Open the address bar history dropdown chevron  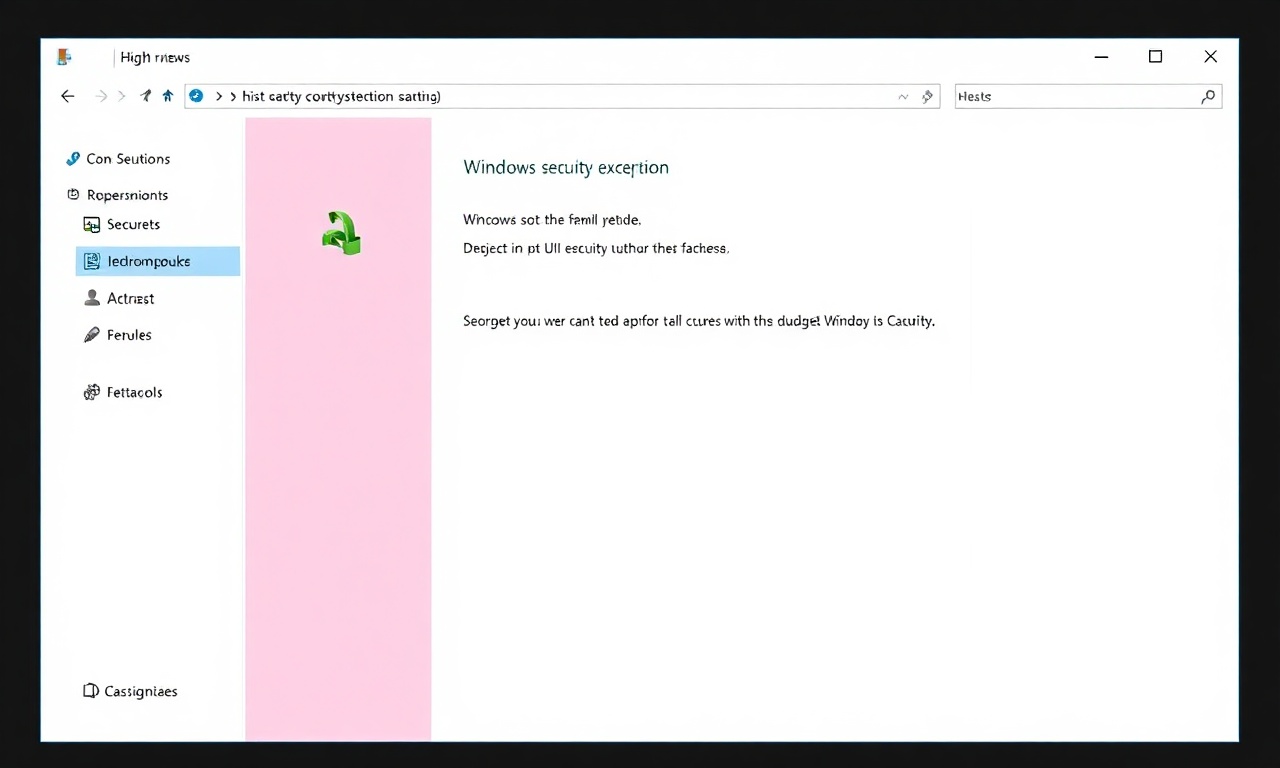tap(903, 97)
